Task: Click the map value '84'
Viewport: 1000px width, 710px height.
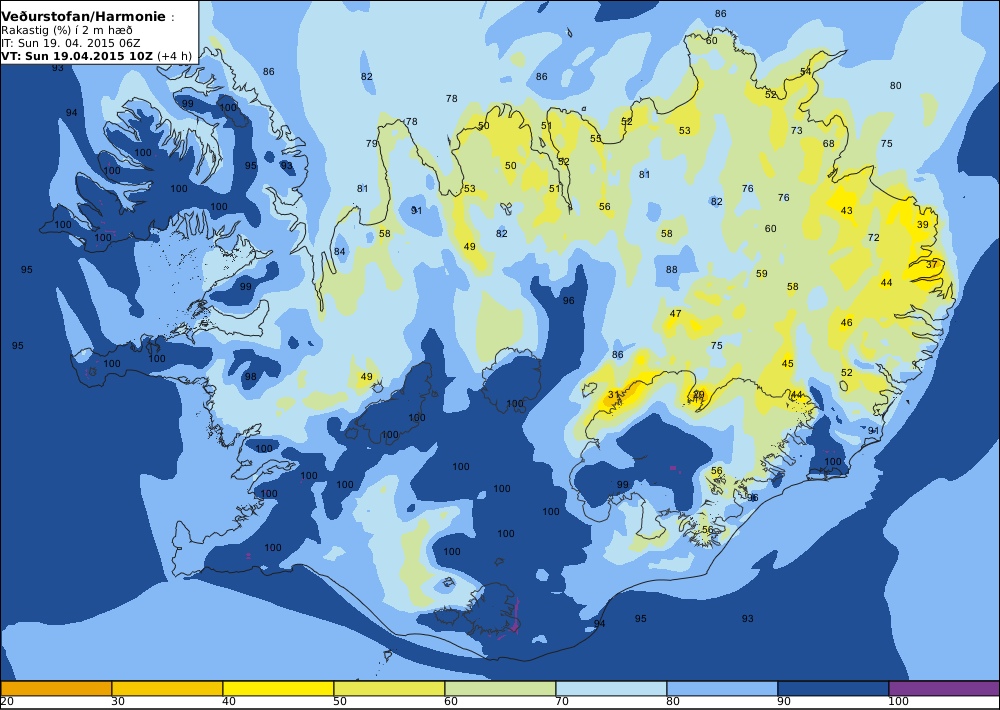Action: click(x=339, y=252)
